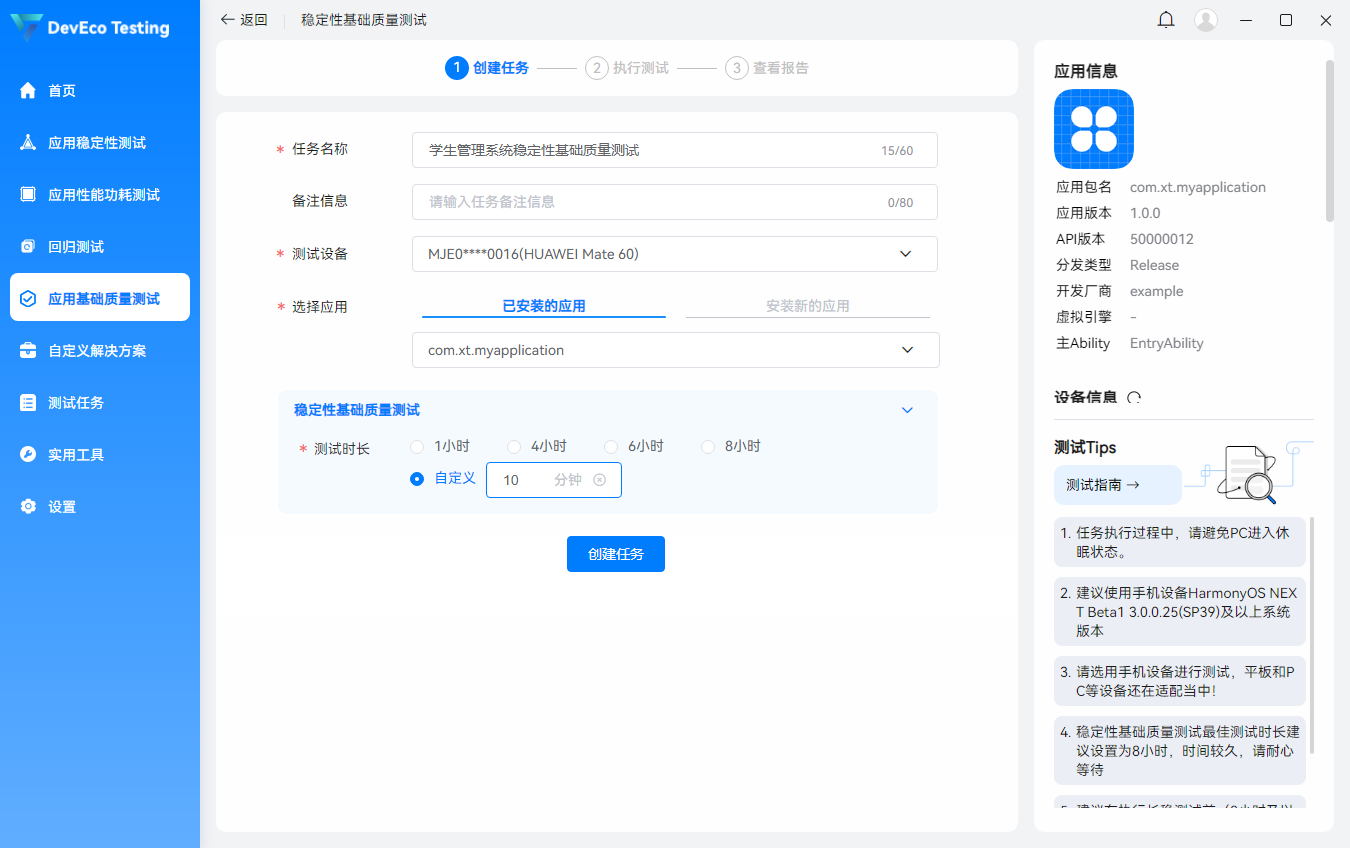Select the 8小时 duration option
The image size is (1350, 848).
click(708, 447)
